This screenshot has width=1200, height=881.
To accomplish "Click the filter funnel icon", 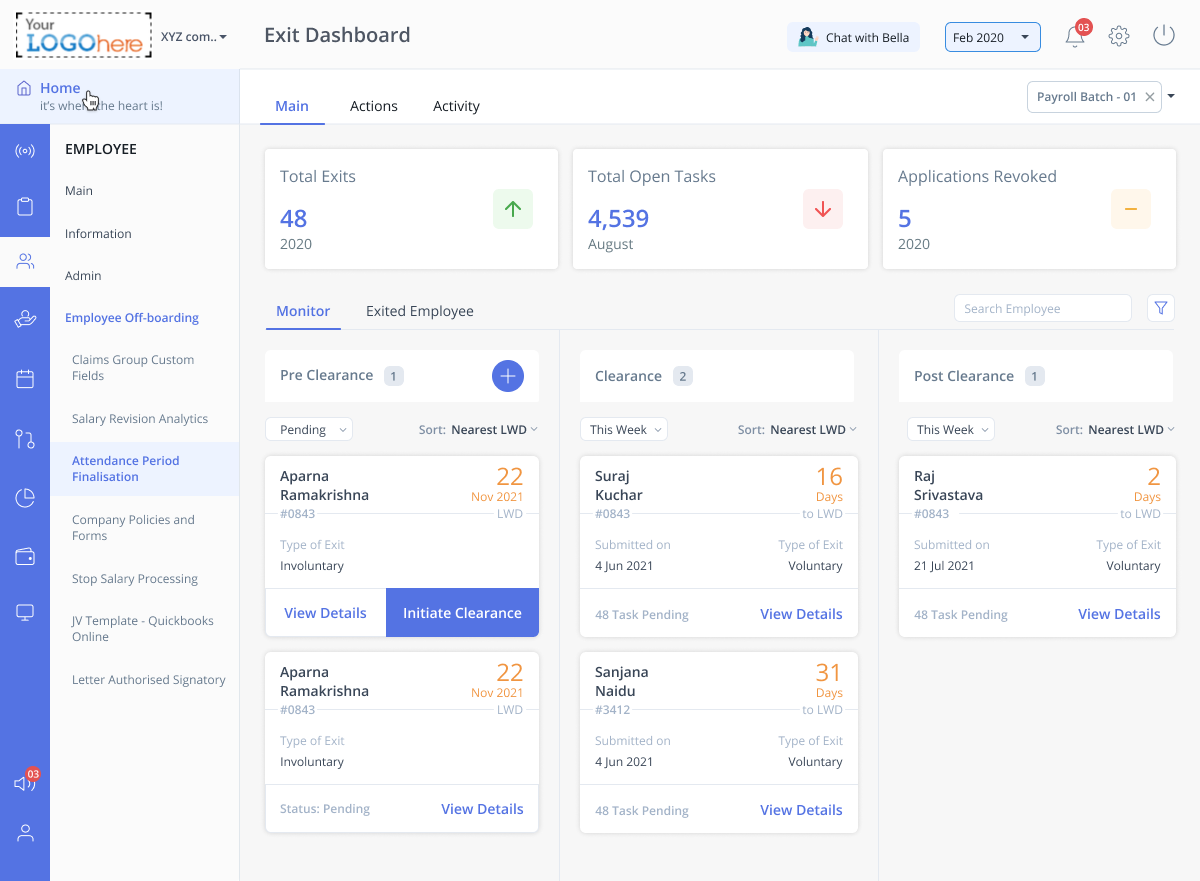I will (x=1160, y=308).
